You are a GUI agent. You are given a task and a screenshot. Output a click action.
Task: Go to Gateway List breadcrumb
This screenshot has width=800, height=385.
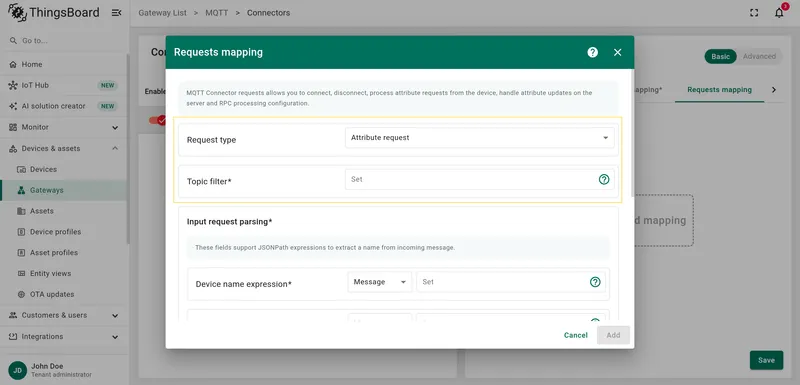(162, 13)
